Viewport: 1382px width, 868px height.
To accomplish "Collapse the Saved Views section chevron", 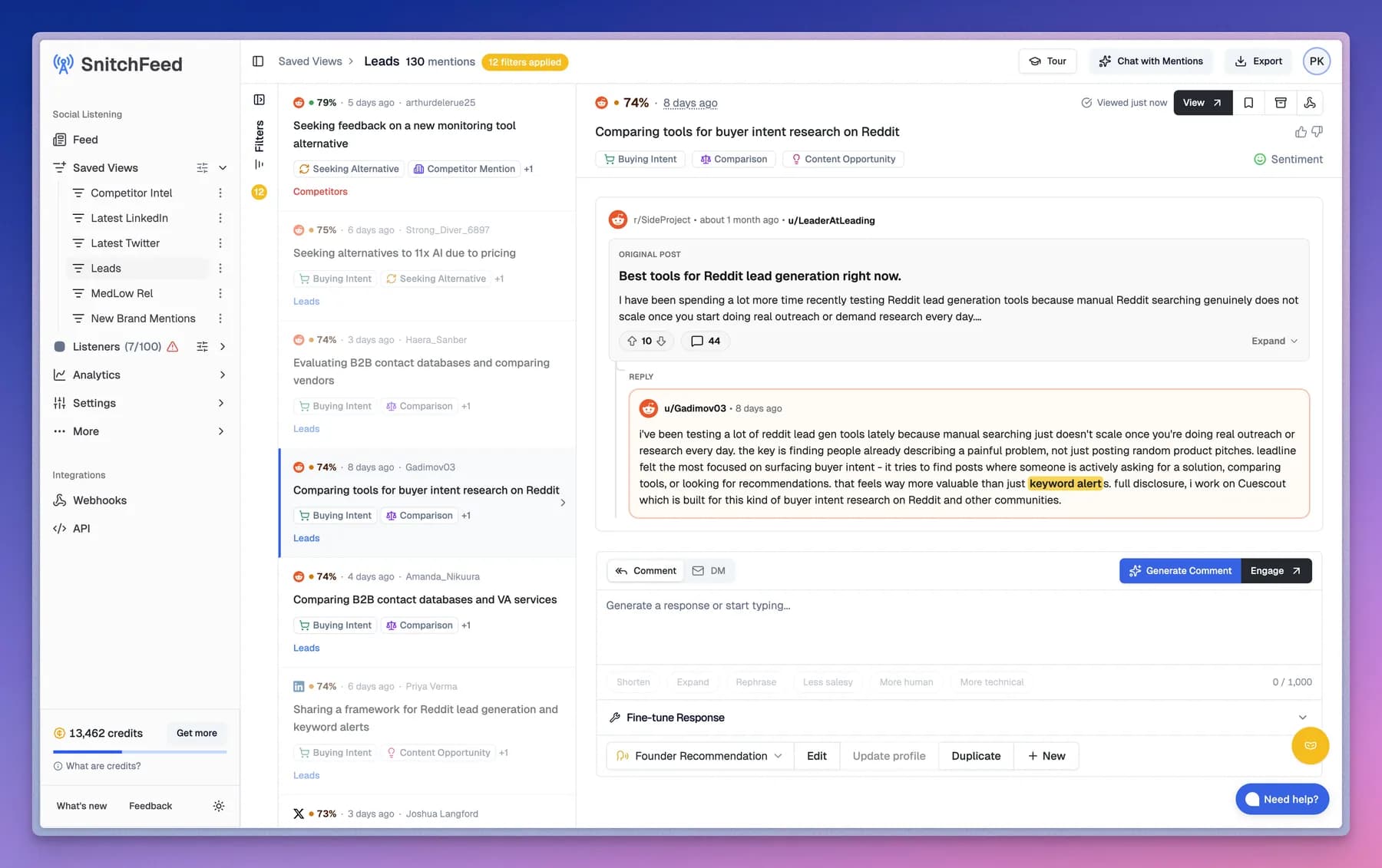I will coord(223,168).
